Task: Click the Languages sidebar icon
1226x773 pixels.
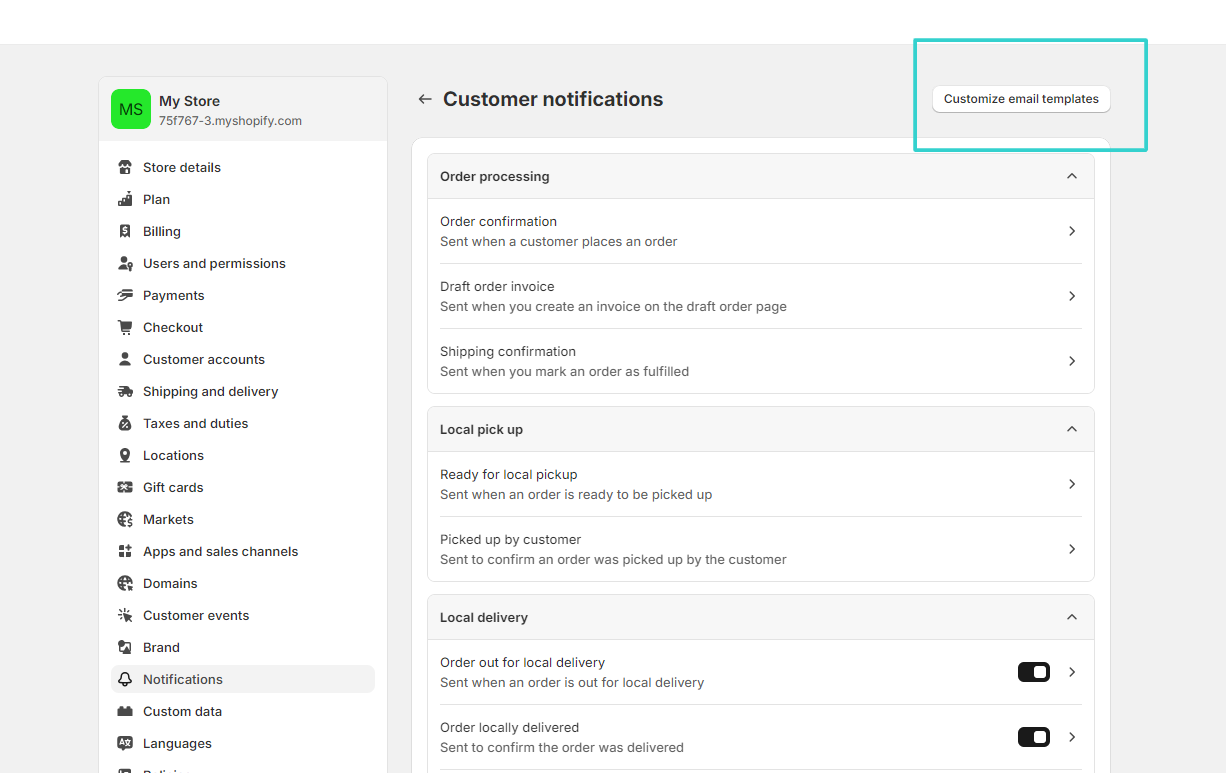Action: (x=124, y=743)
